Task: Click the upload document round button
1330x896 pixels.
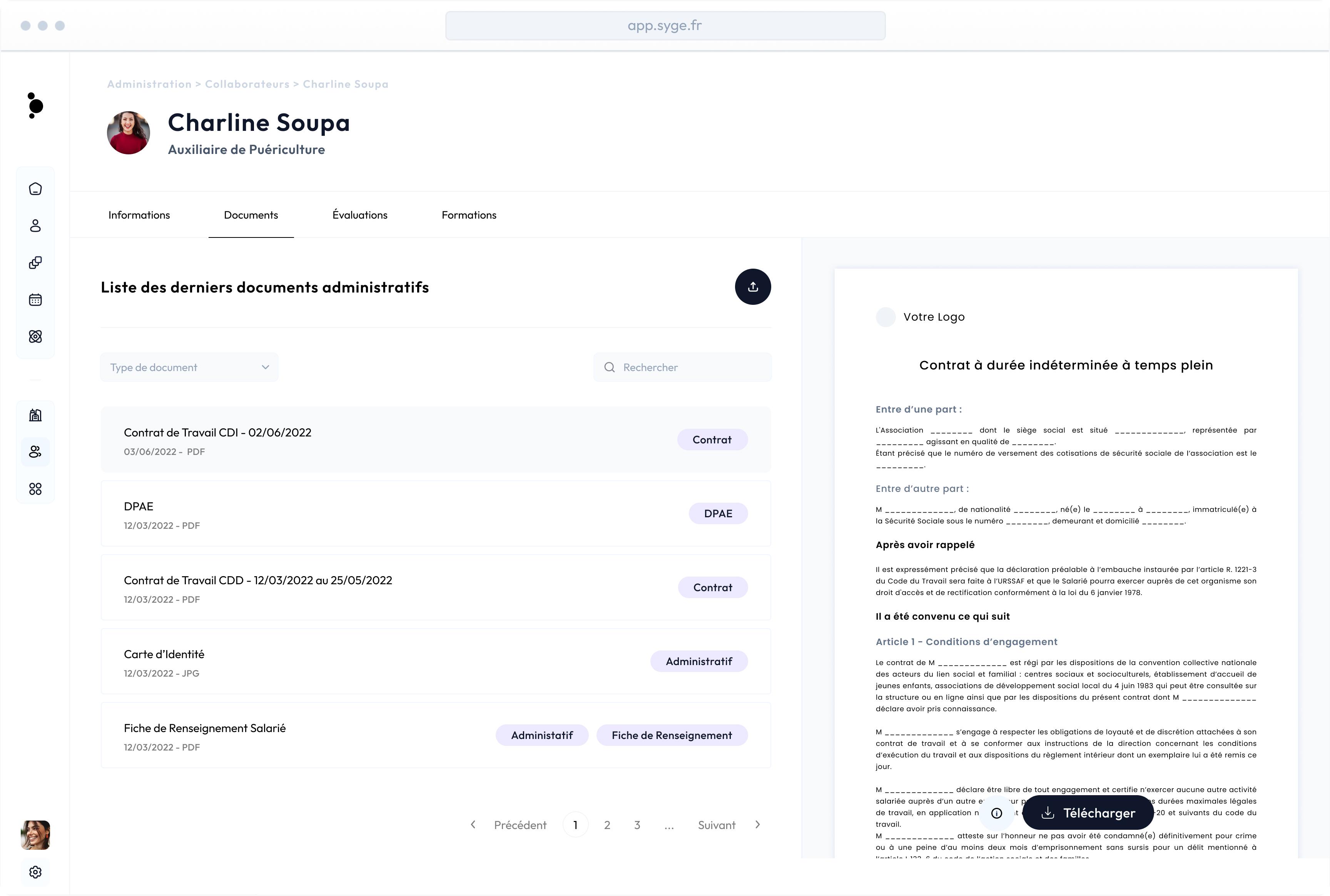Action: click(752, 287)
